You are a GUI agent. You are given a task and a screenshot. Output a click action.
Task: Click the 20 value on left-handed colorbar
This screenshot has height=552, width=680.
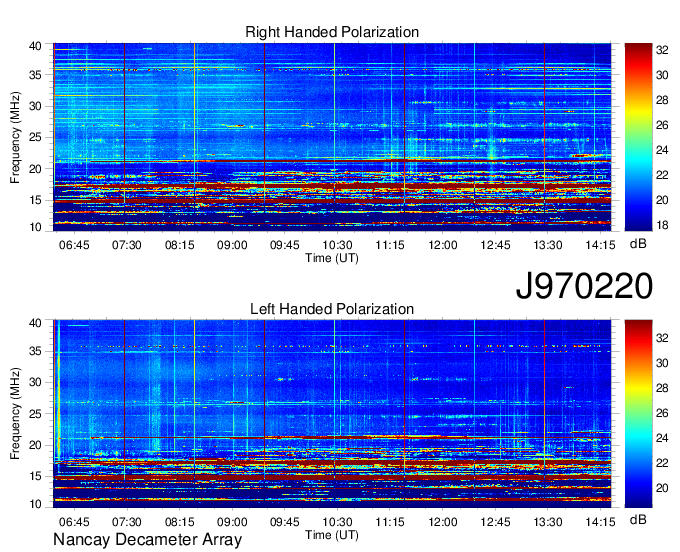point(662,488)
